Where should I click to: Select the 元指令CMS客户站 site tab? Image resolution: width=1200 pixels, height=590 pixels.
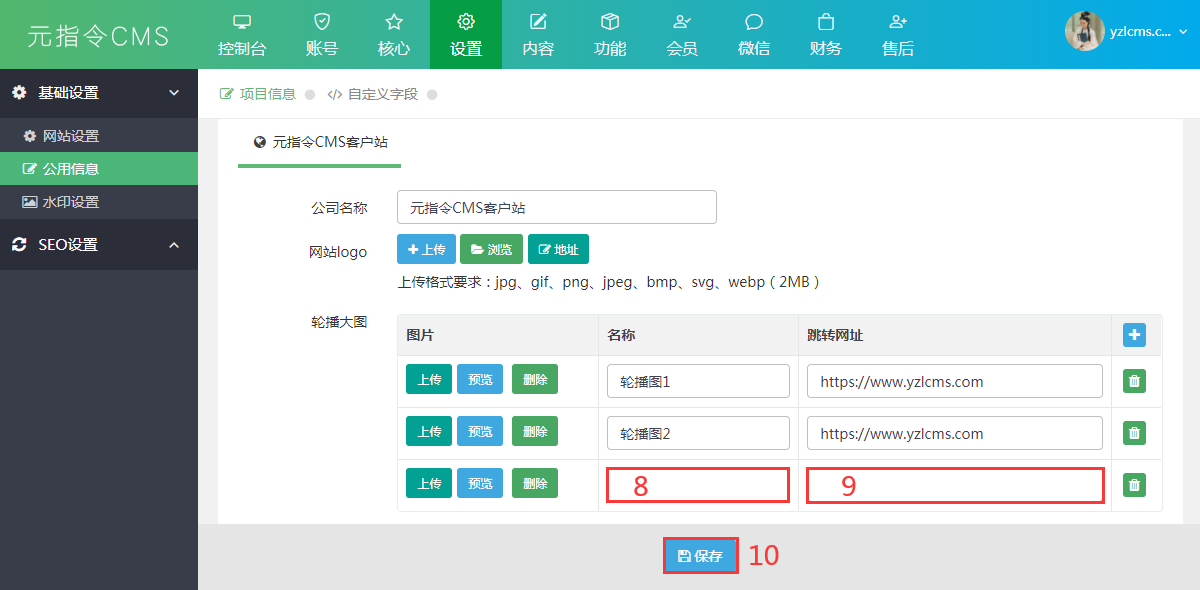point(320,143)
